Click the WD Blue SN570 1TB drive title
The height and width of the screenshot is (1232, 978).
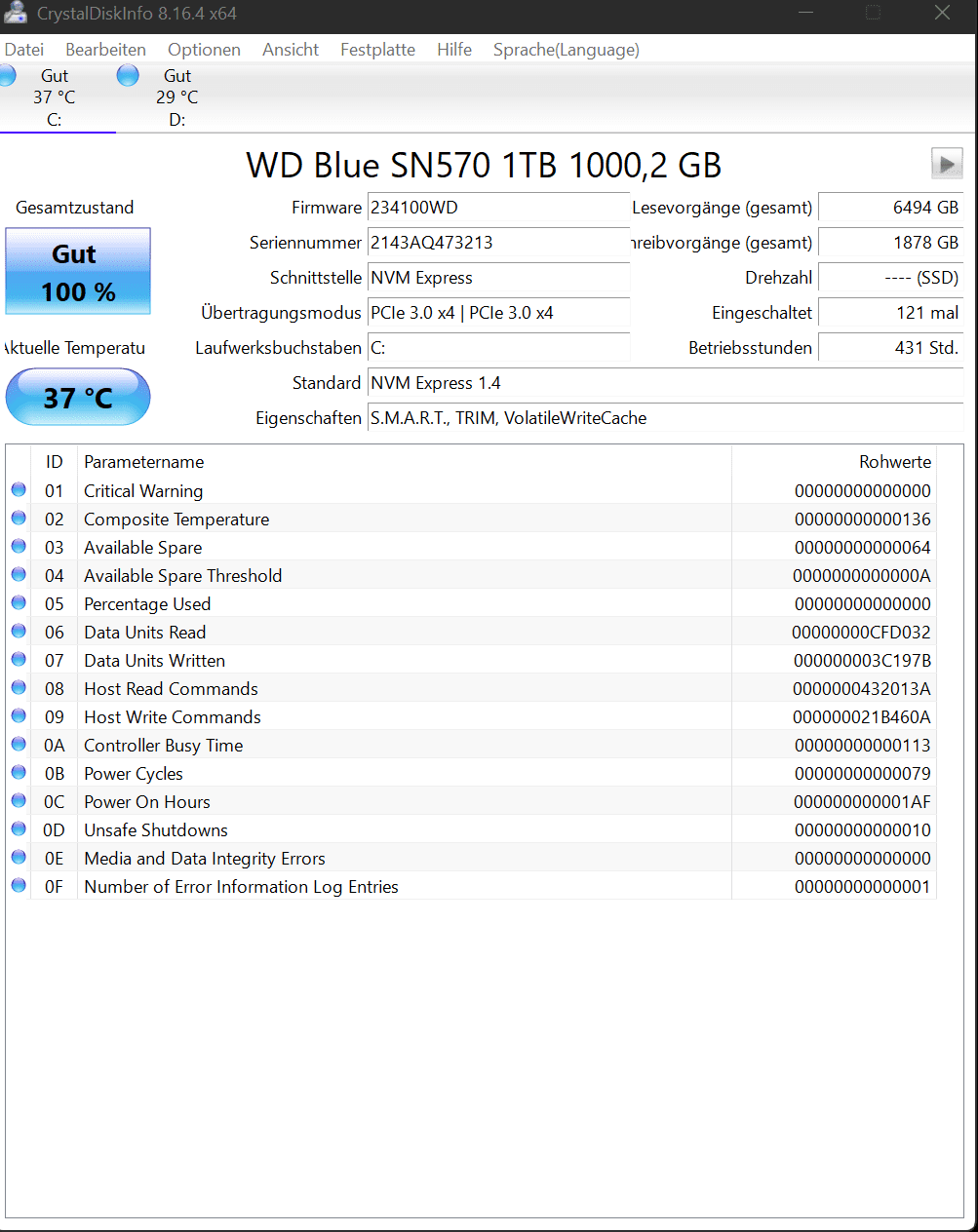pyautogui.click(x=484, y=165)
